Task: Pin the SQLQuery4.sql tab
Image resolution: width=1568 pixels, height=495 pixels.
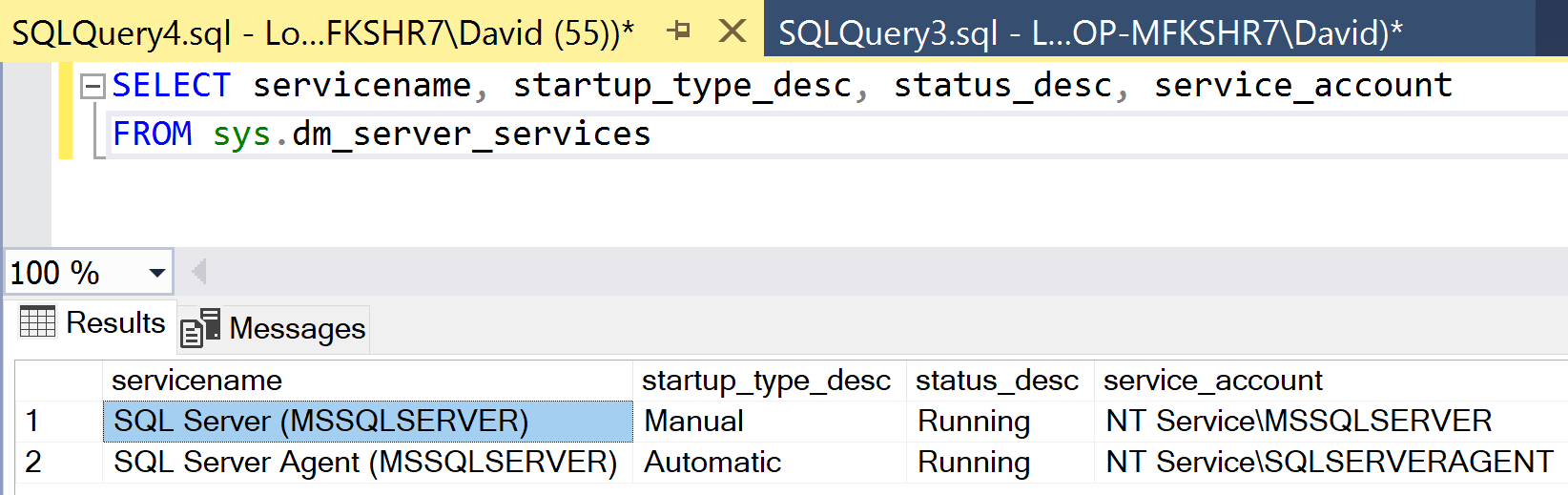Action: point(678,31)
